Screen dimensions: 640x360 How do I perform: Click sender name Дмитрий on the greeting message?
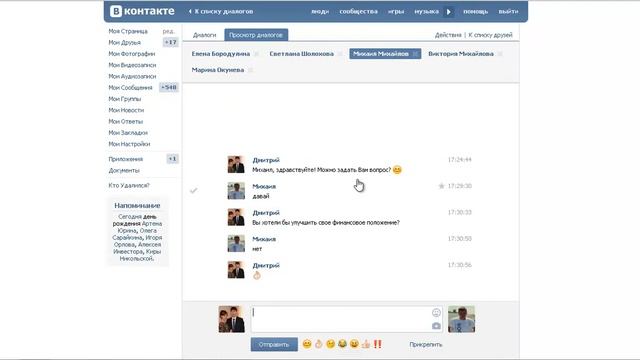[266, 160]
